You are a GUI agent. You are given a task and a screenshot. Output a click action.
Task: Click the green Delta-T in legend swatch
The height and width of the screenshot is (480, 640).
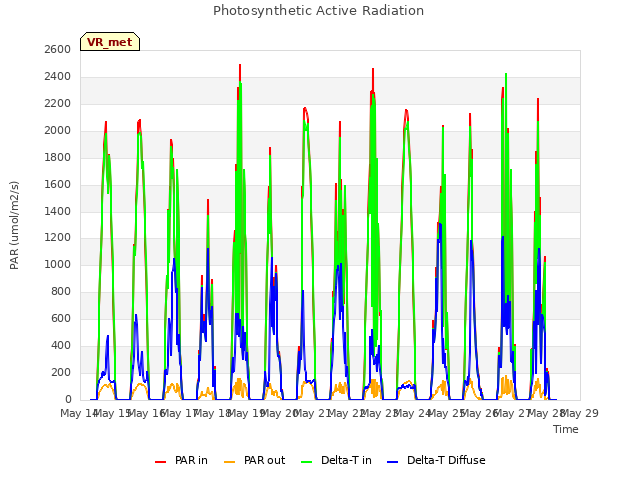[307, 461]
